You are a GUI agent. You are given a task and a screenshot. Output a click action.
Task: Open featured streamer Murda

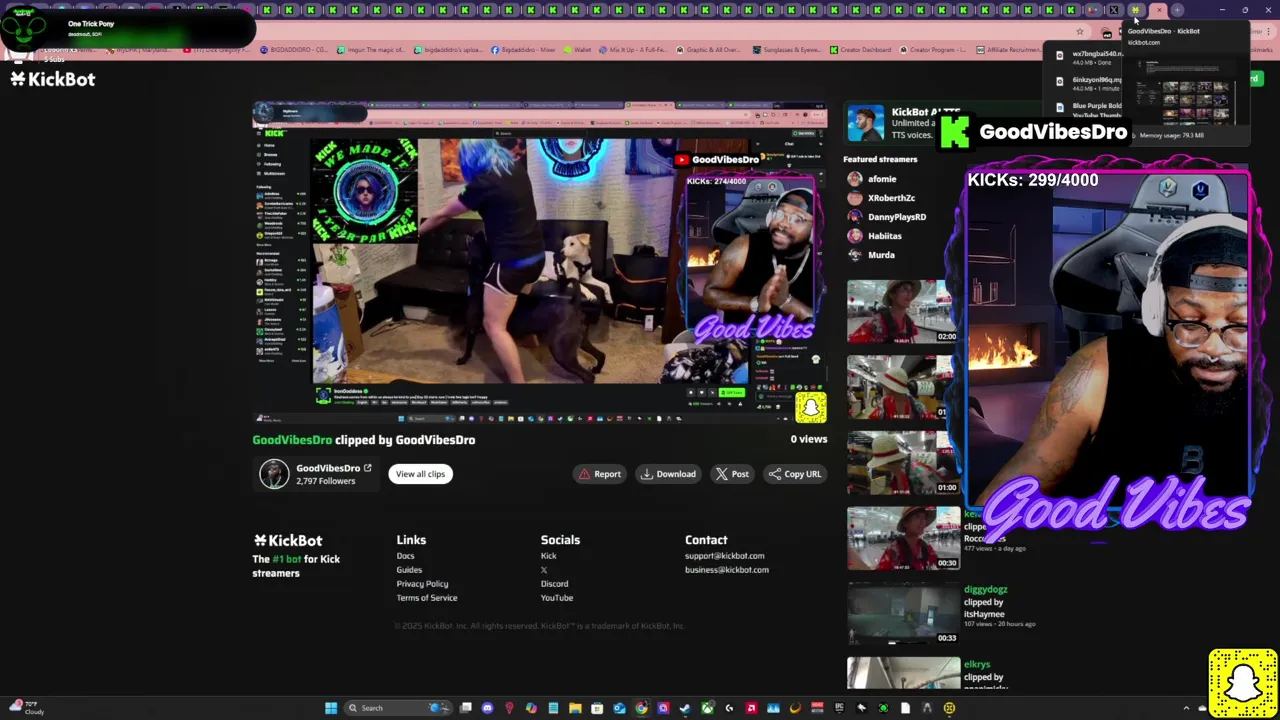pyautogui.click(x=881, y=255)
